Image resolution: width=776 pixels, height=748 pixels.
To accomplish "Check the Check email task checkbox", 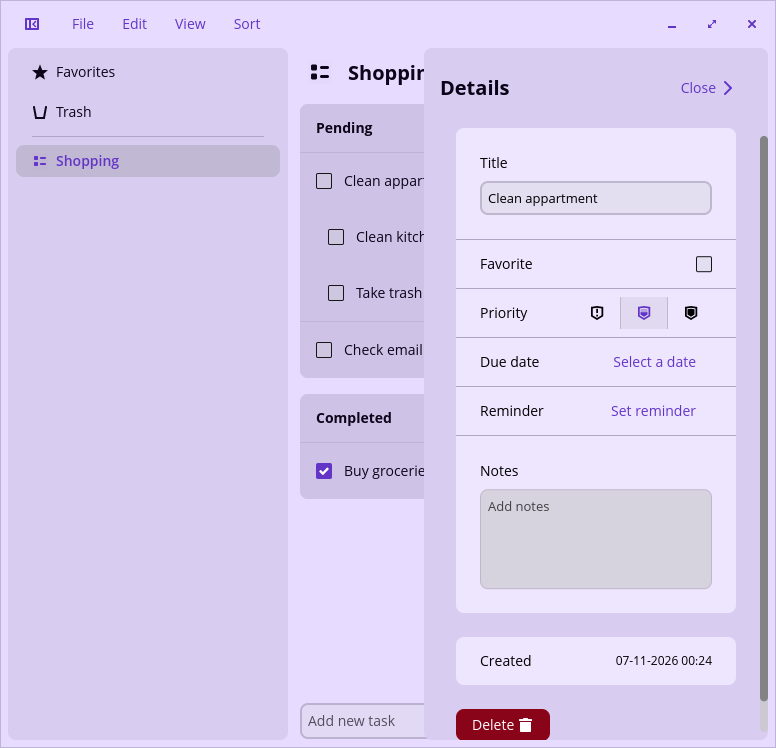I will 324,350.
